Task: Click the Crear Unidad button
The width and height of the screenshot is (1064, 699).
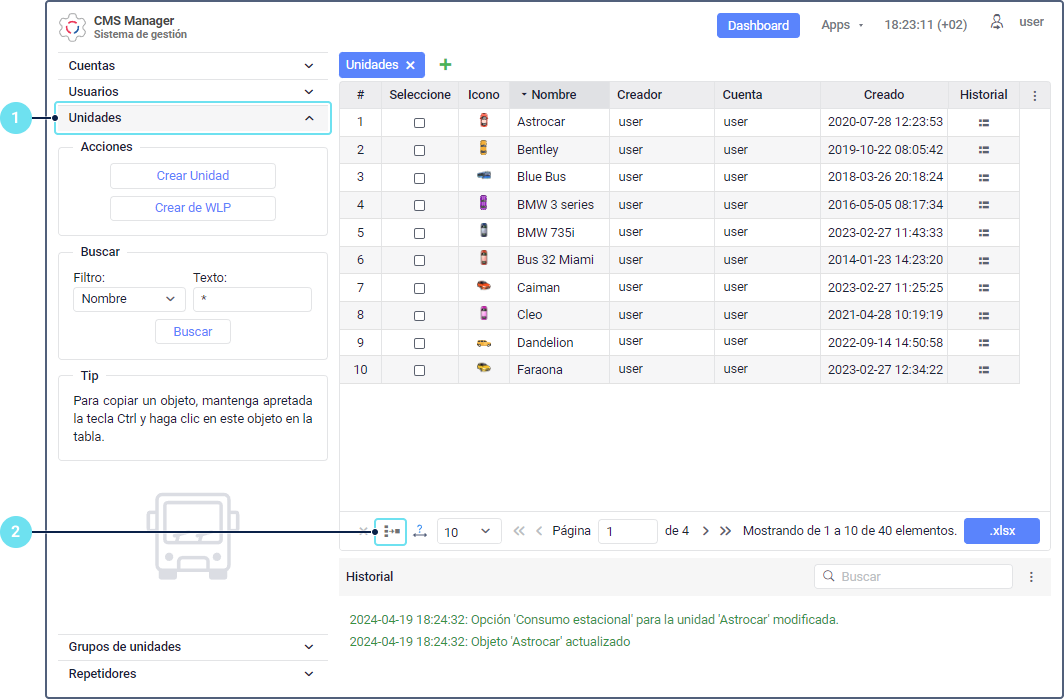Action: (193, 176)
